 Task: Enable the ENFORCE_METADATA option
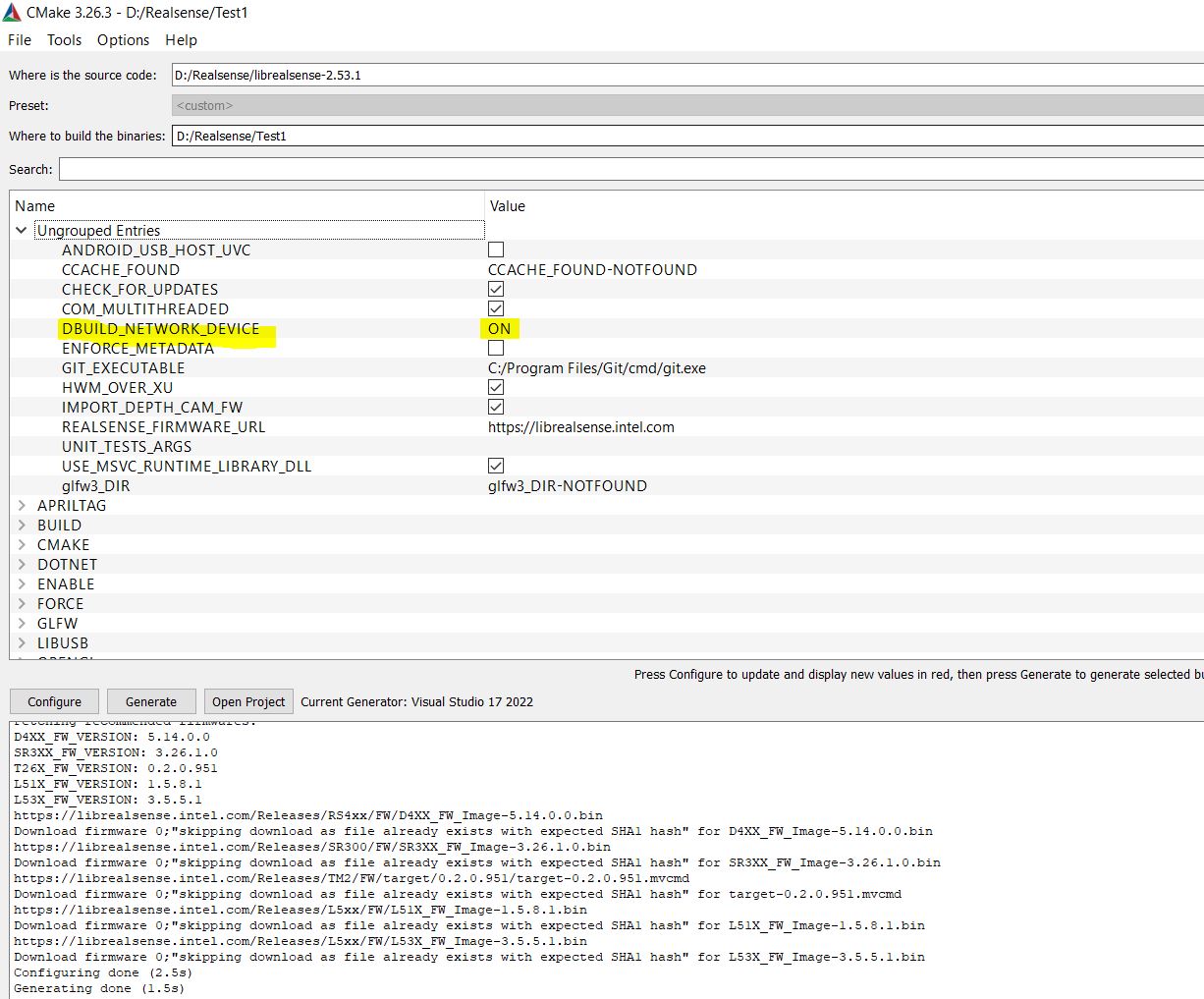click(496, 348)
